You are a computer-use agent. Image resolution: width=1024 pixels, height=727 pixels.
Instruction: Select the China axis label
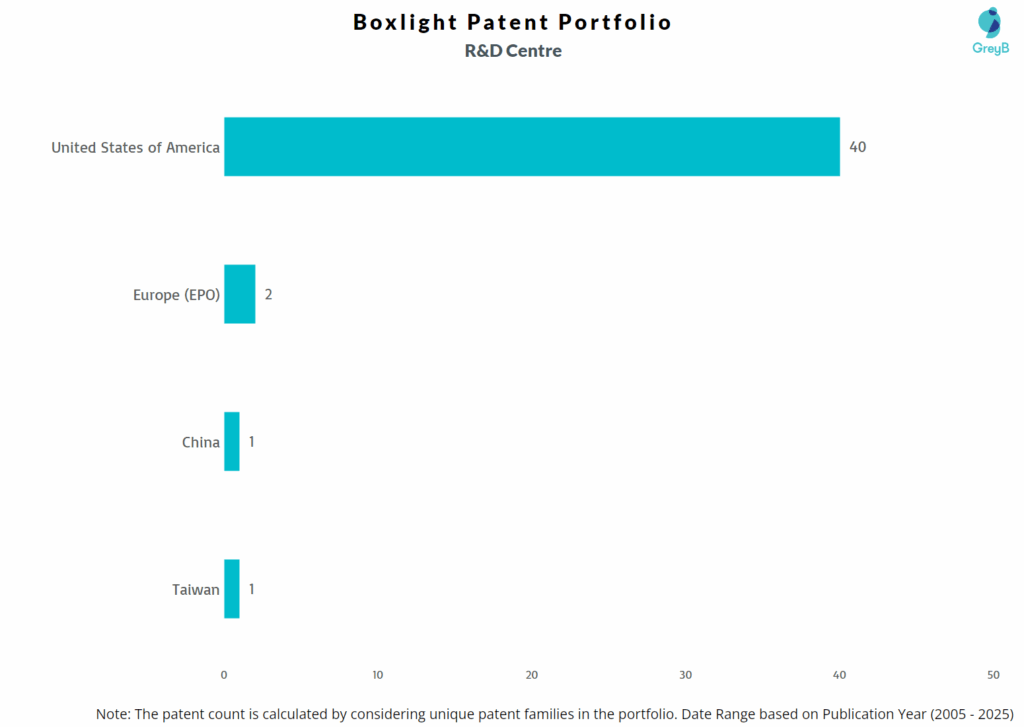coord(201,442)
